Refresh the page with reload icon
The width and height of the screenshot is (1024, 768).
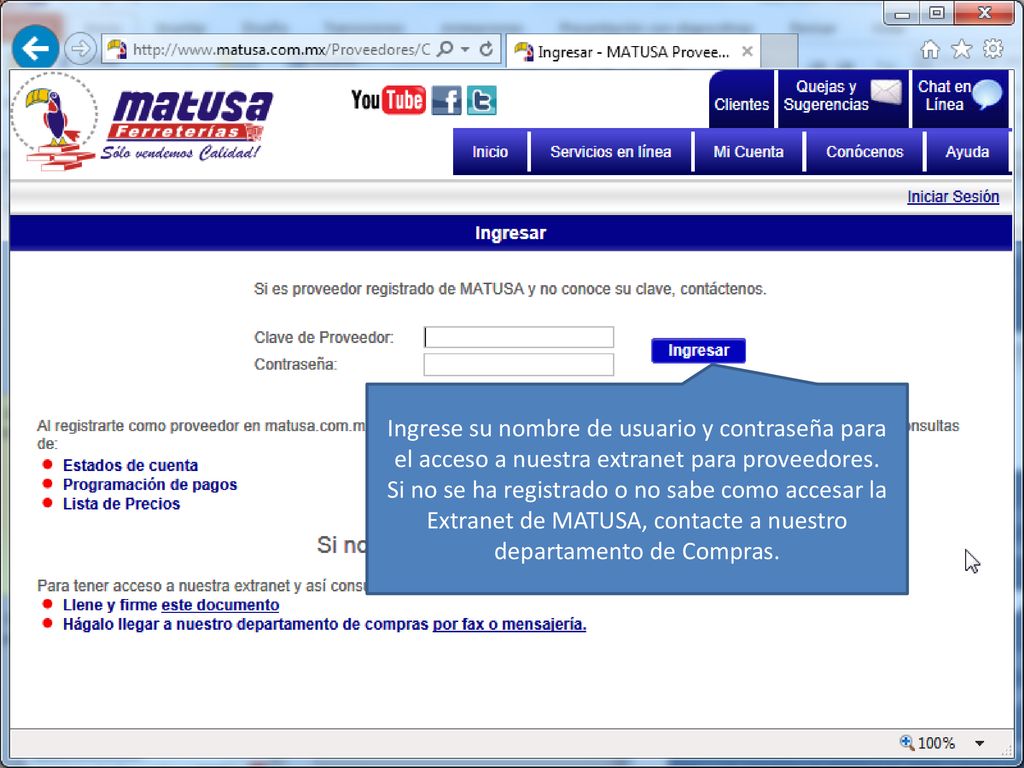coord(486,49)
